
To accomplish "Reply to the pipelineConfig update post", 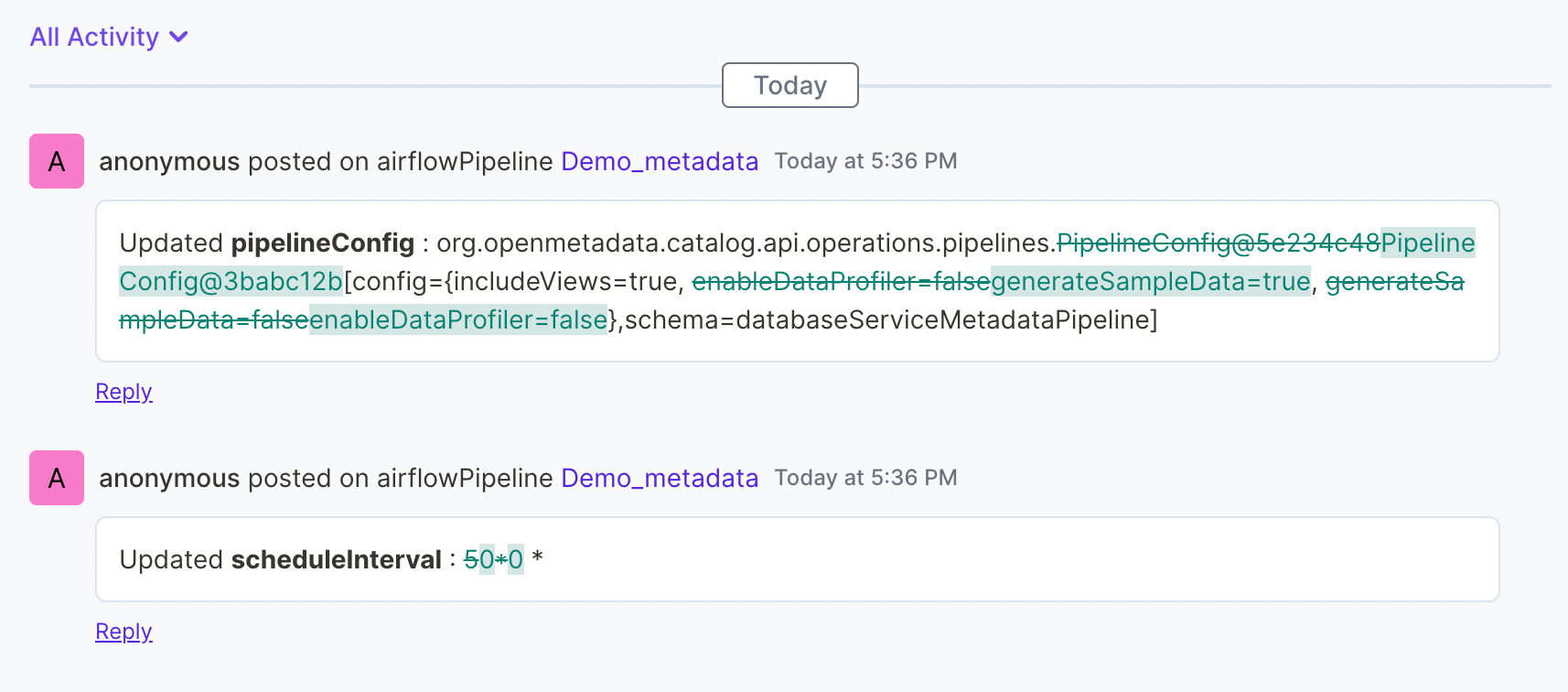I will pyautogui.click(x=124, y=392).
